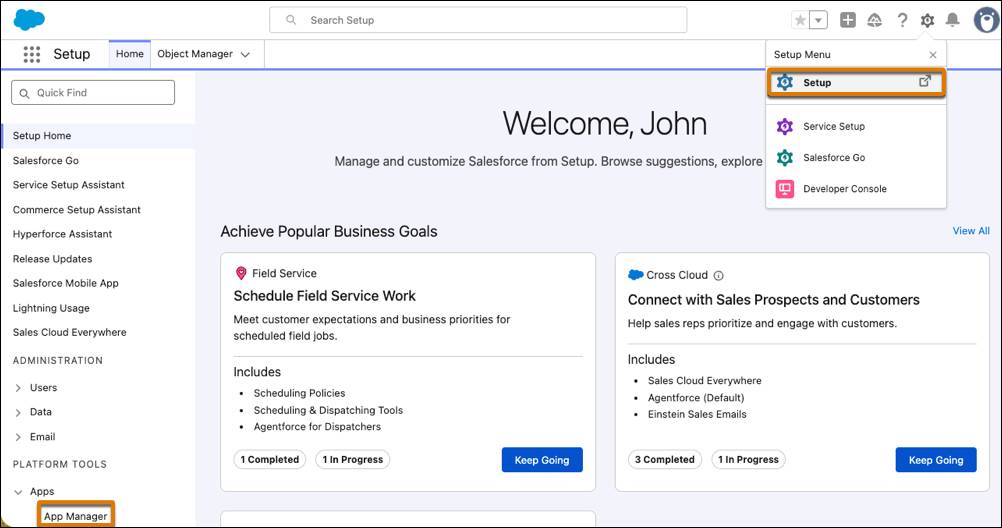Open the Object Manager tab dropdown chevron
The height and width of the screenshot is (528, 1002).
pyautogui.click(x=245, y=55)
